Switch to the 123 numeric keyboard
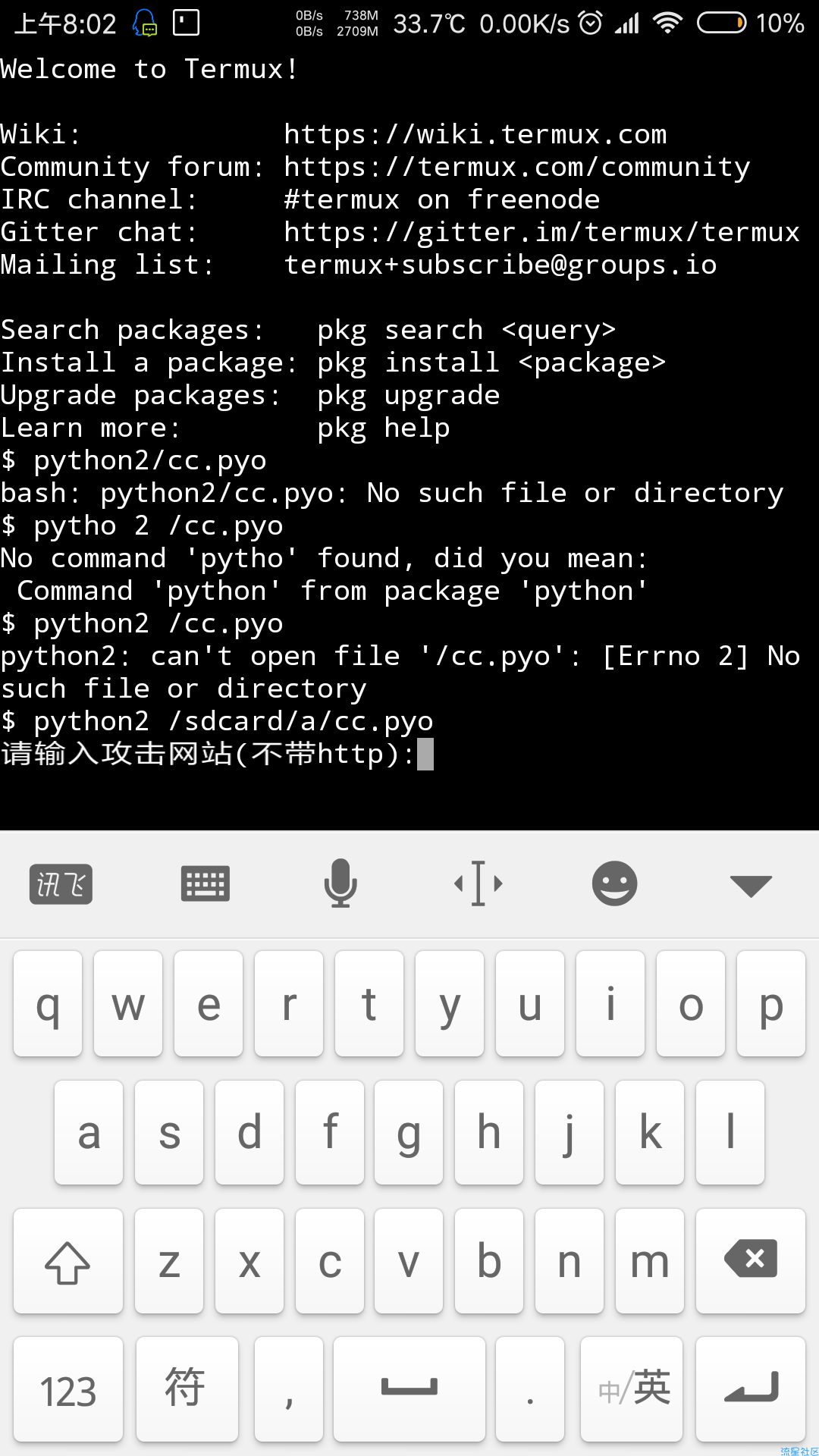The width and height of the screenshot is (819, 1456). click(x=68, y=1389)
